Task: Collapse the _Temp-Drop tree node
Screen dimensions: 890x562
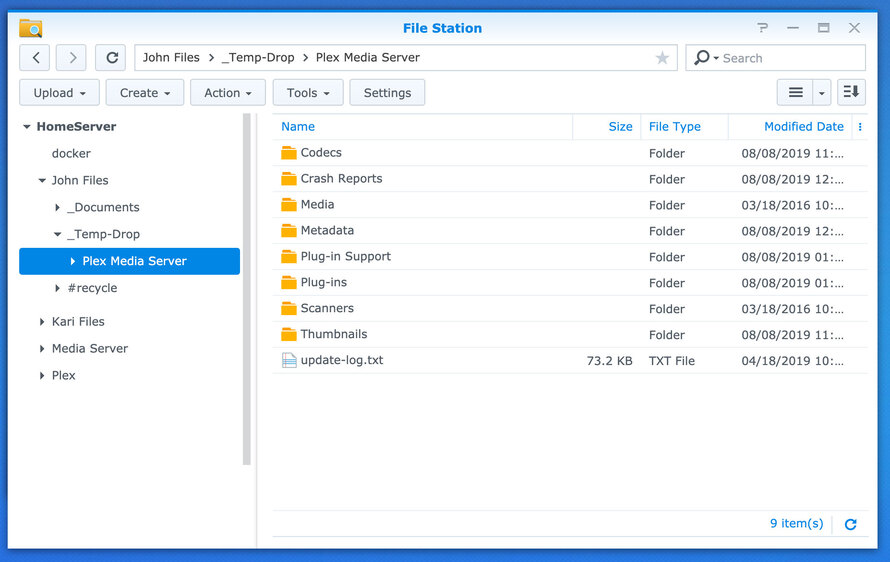Action: pyautogui.click(x=57, y=234)
